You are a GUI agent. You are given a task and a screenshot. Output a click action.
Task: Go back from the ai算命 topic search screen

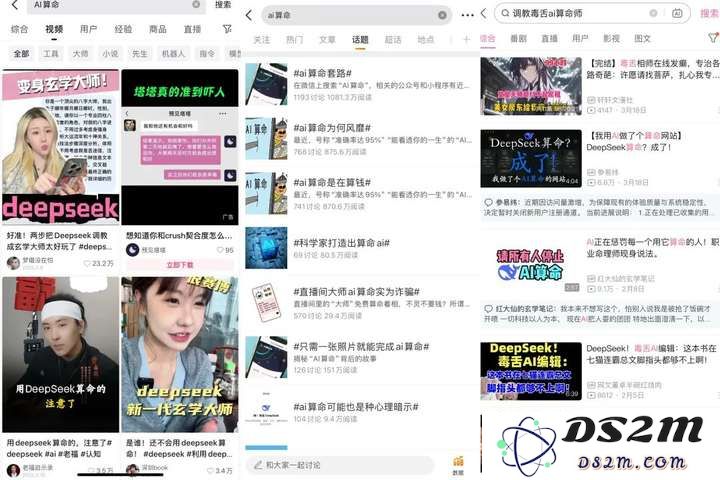pyautogui.click(x=249, y=15)
